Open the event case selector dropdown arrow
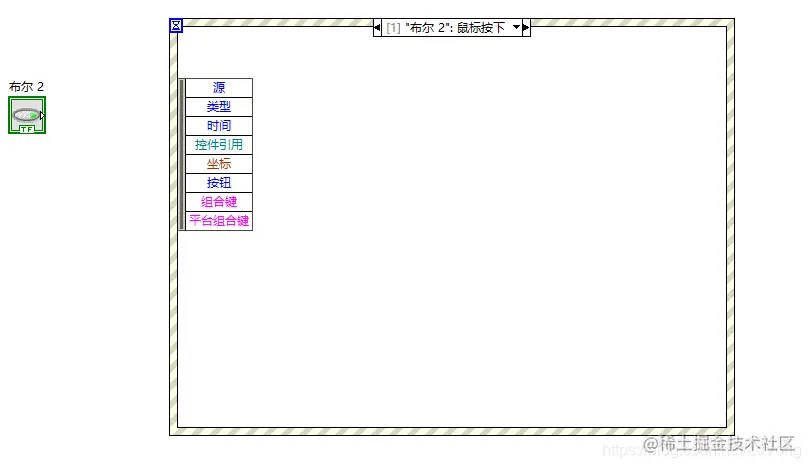 point(516,27)
